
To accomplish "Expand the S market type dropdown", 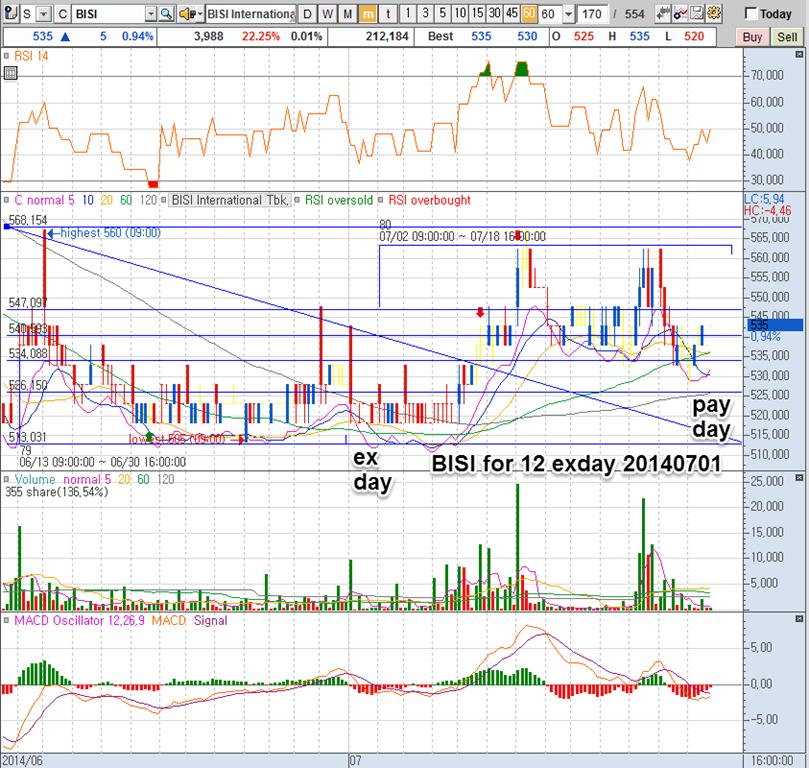I will coord(44,14).
